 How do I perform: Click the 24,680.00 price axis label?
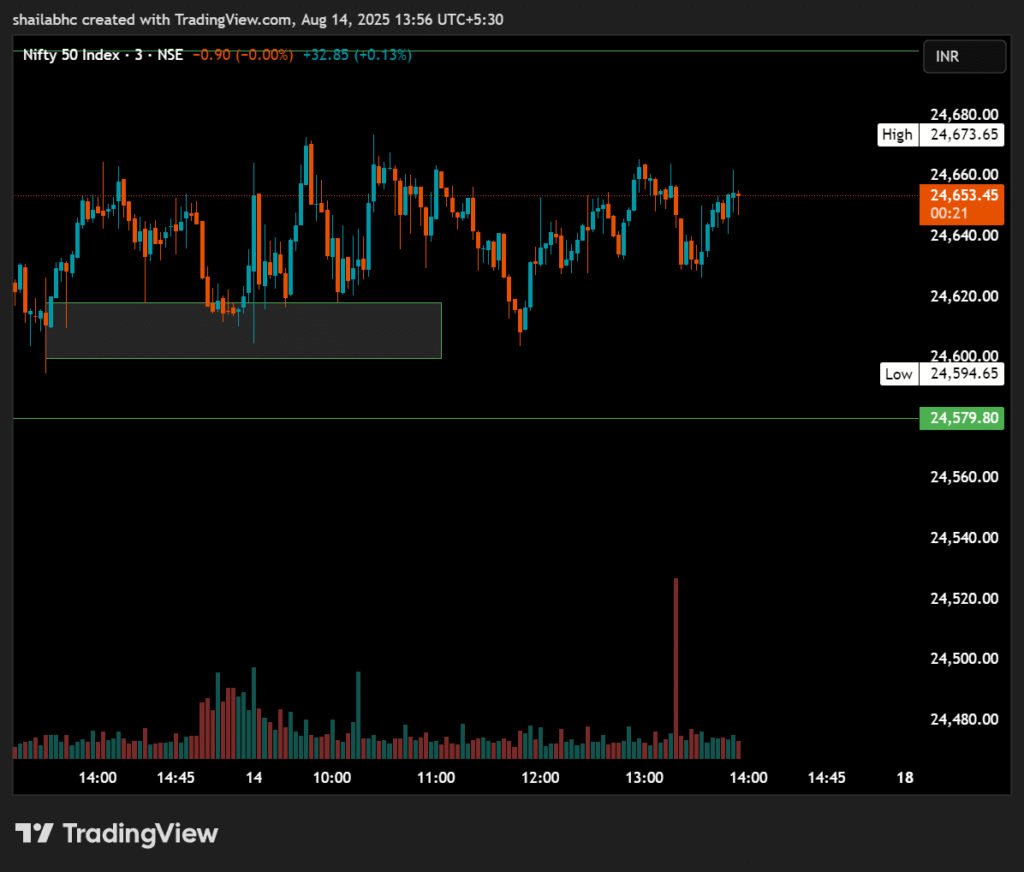point(964,114)
